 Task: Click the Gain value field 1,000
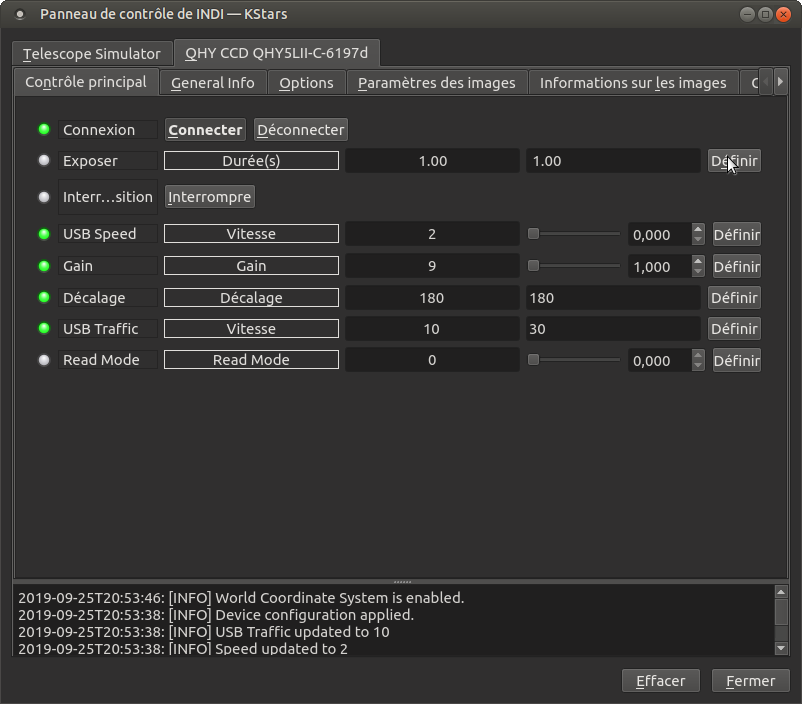click(x=660, y=267)
